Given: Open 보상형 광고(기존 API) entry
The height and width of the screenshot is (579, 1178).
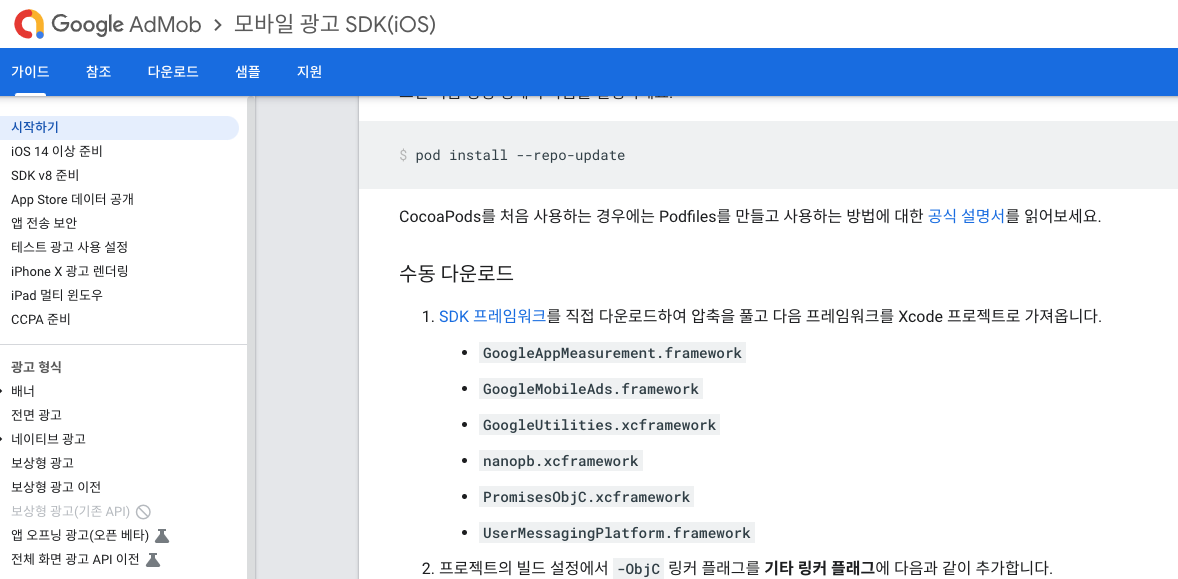Looking at the screenshot, I should pos(71,511).
